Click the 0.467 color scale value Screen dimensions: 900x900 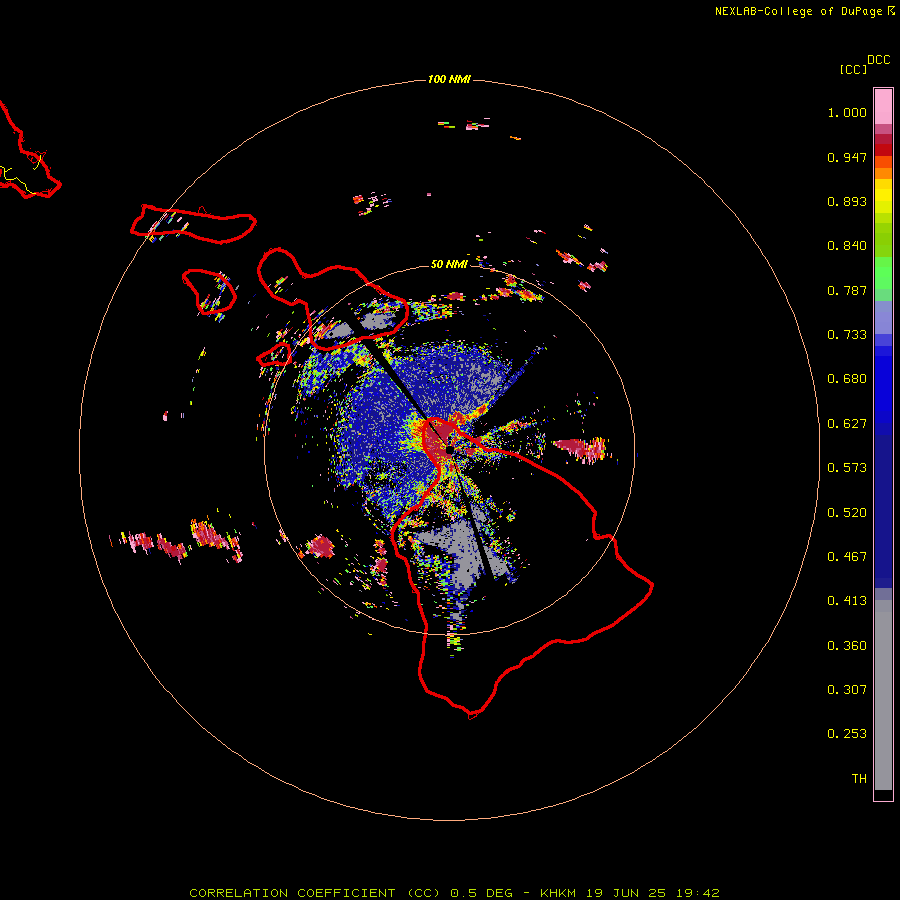point(847,557)
